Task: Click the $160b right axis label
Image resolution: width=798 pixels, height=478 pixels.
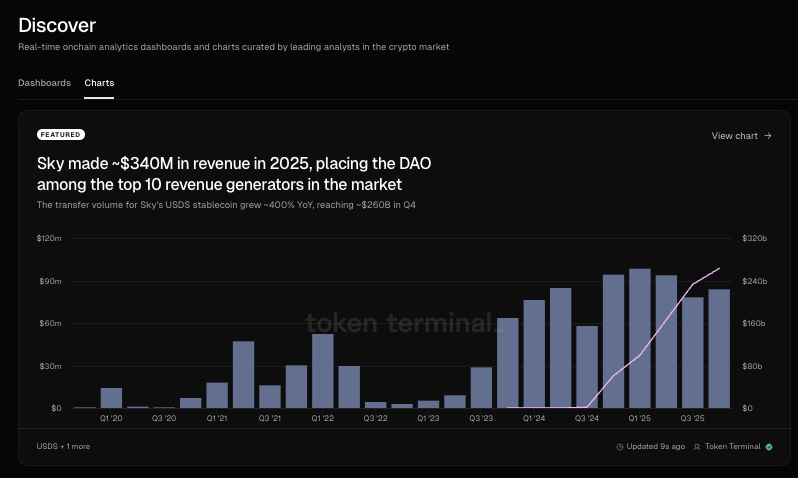Action: point(754,323)
